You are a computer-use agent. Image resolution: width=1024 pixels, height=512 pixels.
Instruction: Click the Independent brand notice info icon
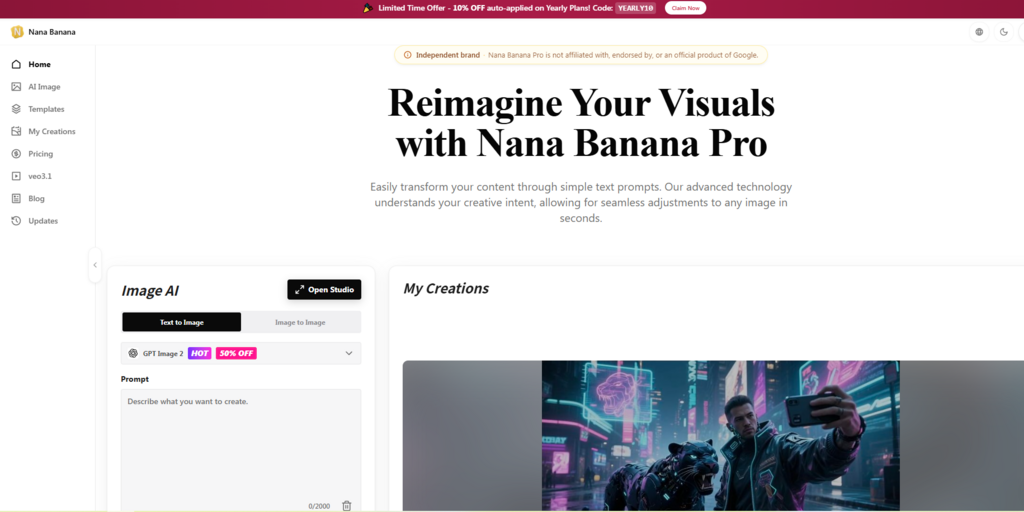[x=408, y=55]
